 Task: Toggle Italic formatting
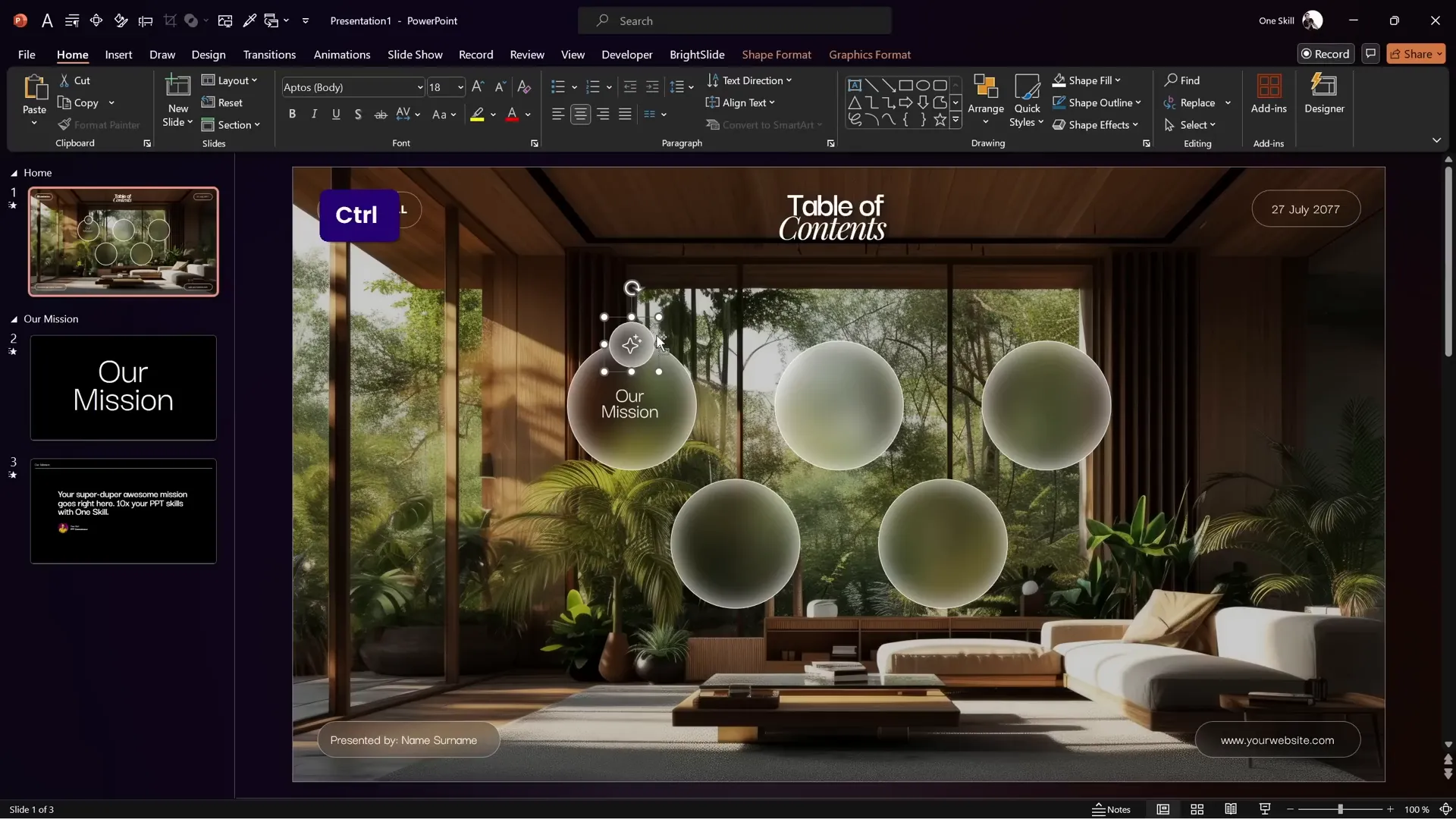tap(314, 114)
